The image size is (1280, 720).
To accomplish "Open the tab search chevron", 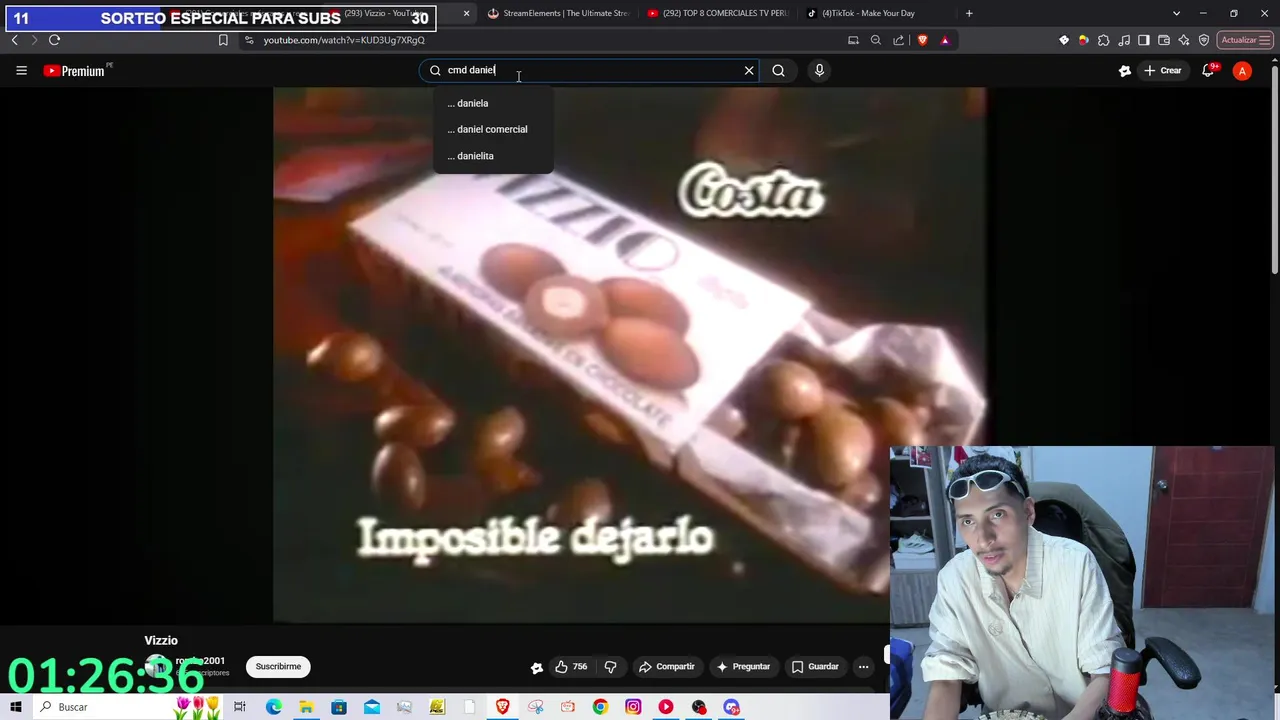I will pos(1176,13).
